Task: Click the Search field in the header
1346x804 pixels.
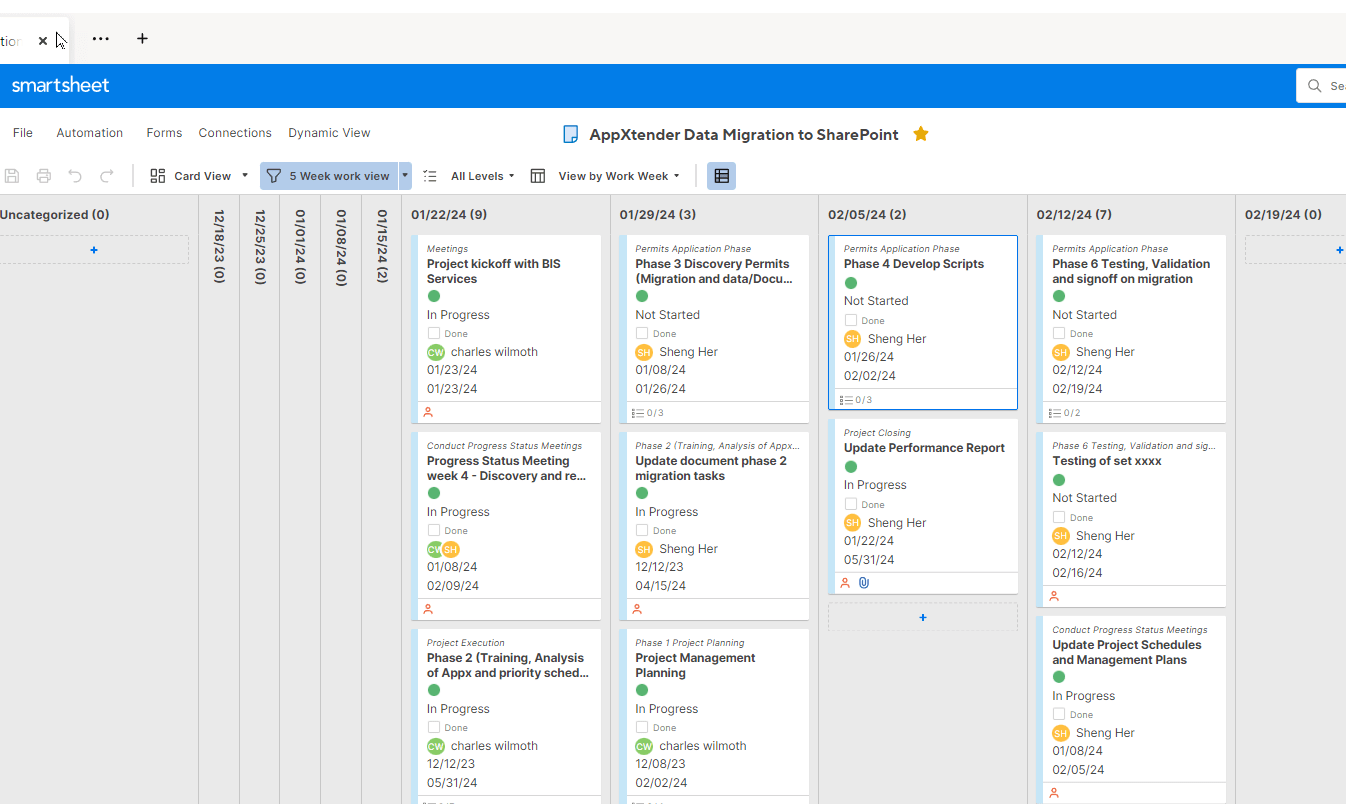Action: 1322,86
